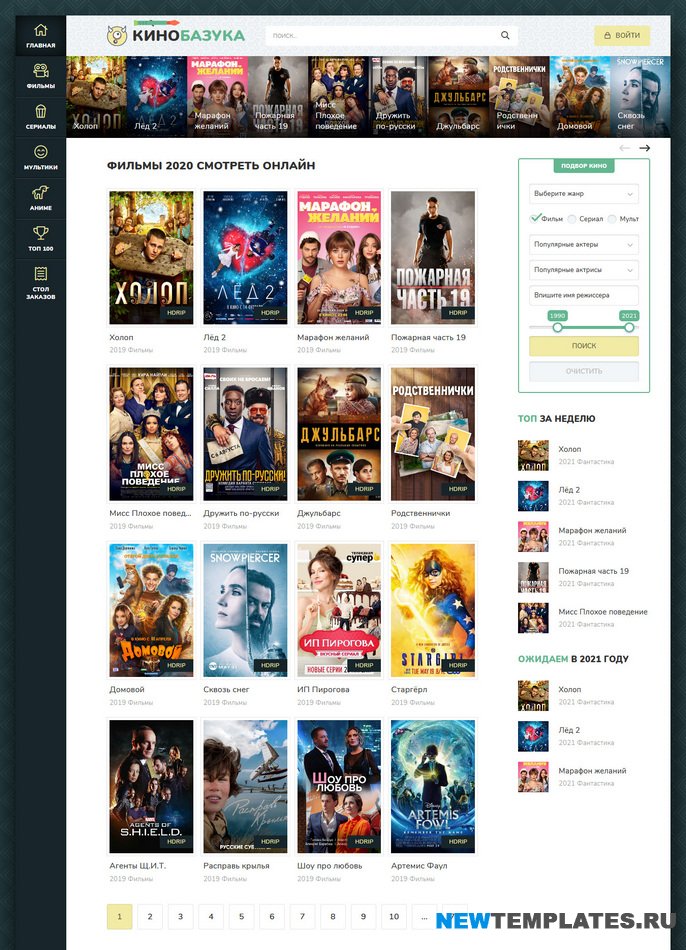
Task: Select the Мультики smiley icon
Action: 40,152
